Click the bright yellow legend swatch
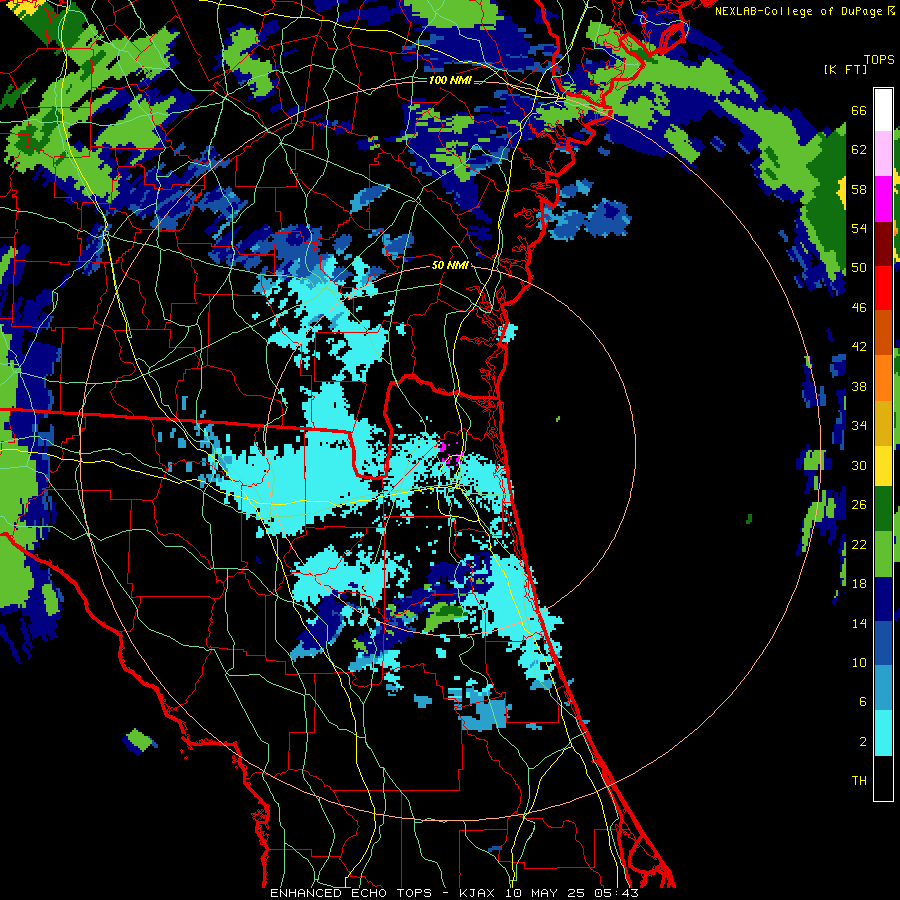 click(x=883, y=465)
